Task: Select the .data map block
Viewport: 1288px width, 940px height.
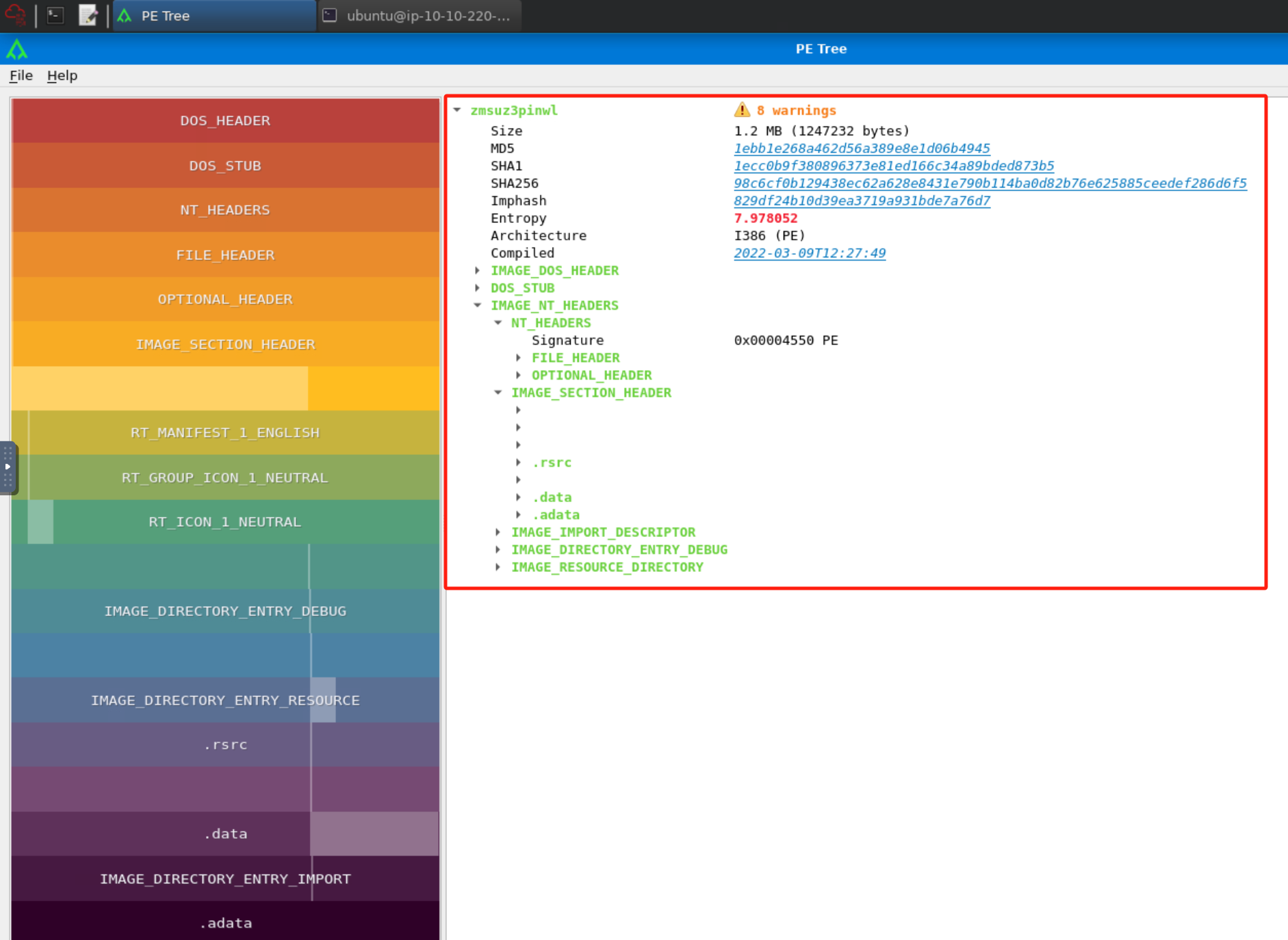Action: point(225,833)
